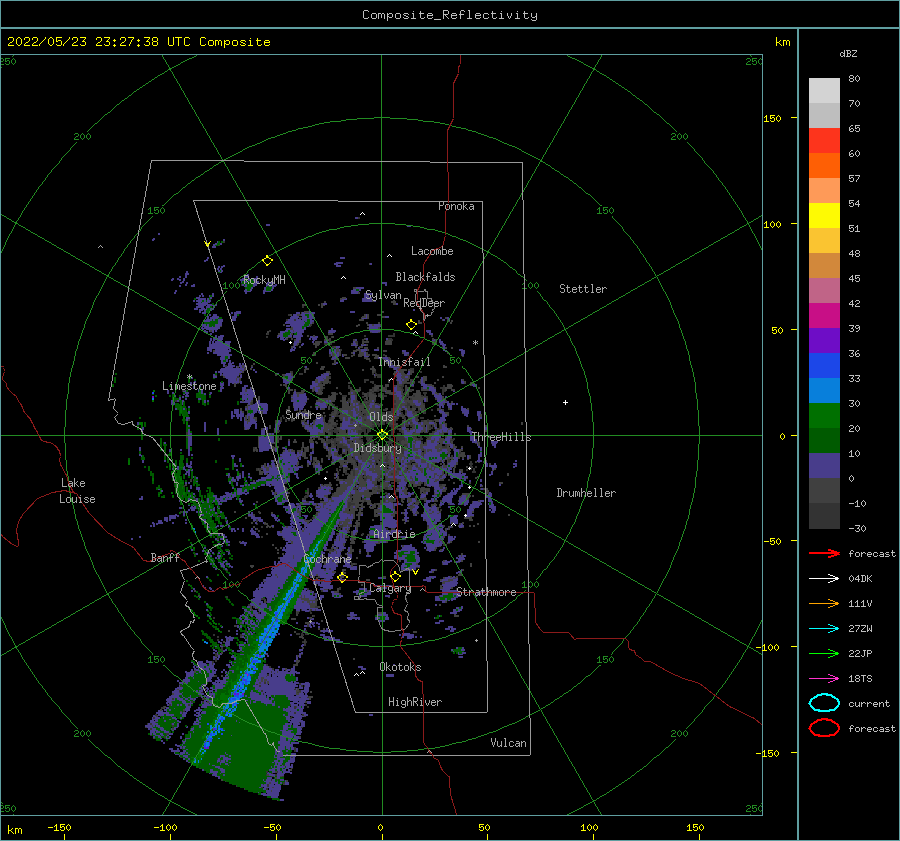Select the magenta swatch between 42 and 39 dBZ
Screen dimensions: 900x841
824,316
